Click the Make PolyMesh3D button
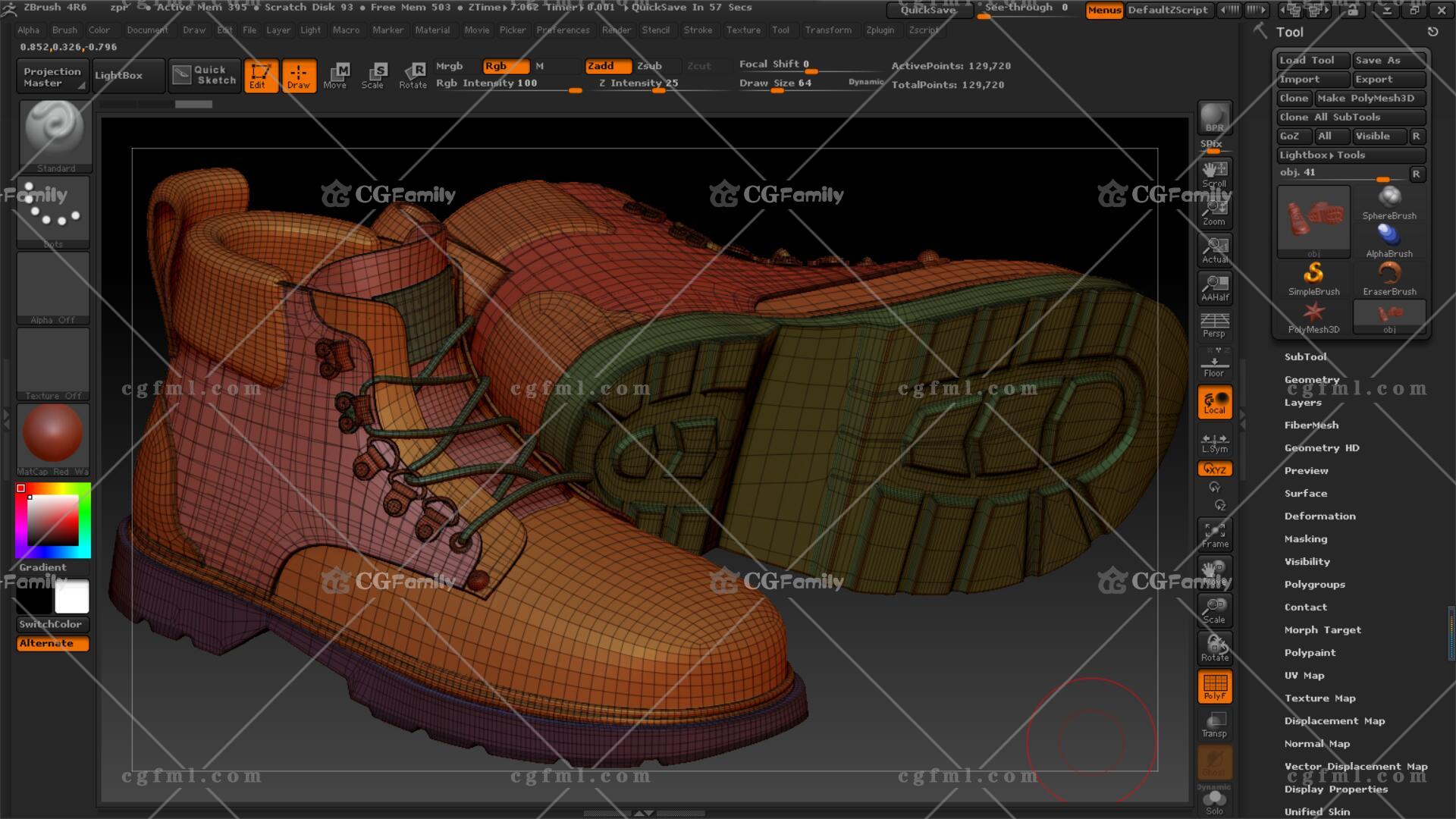 click(x=1370, y=98)
